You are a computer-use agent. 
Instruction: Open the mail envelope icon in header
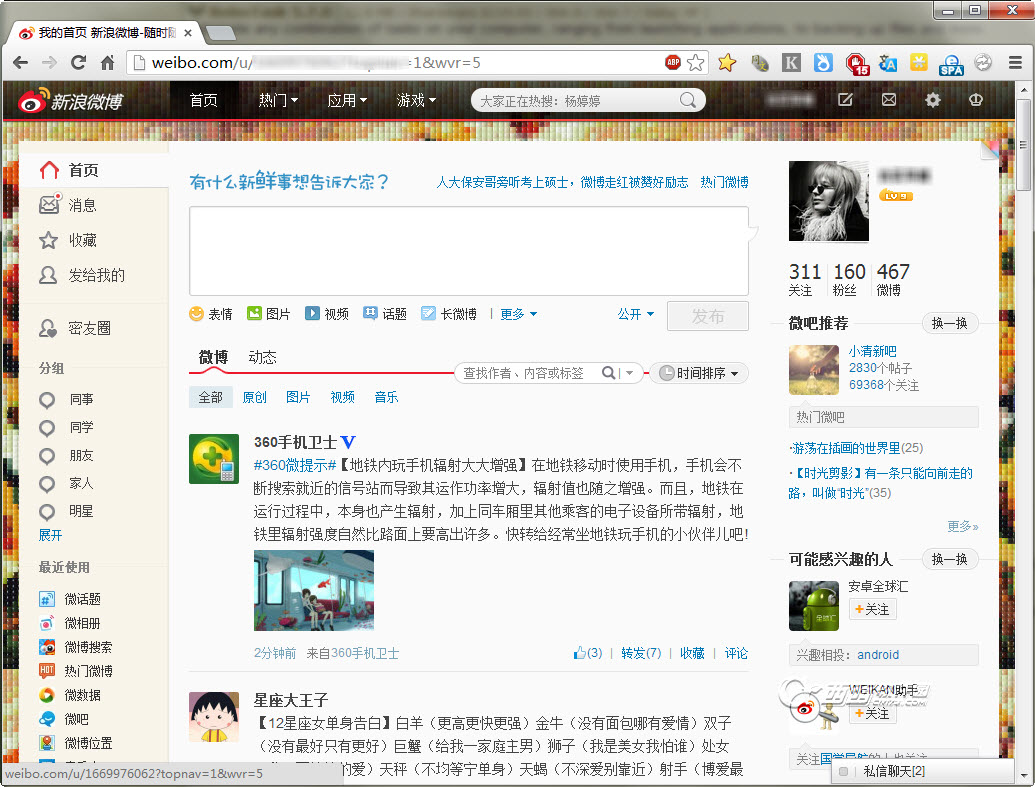[x=888, y=100]
